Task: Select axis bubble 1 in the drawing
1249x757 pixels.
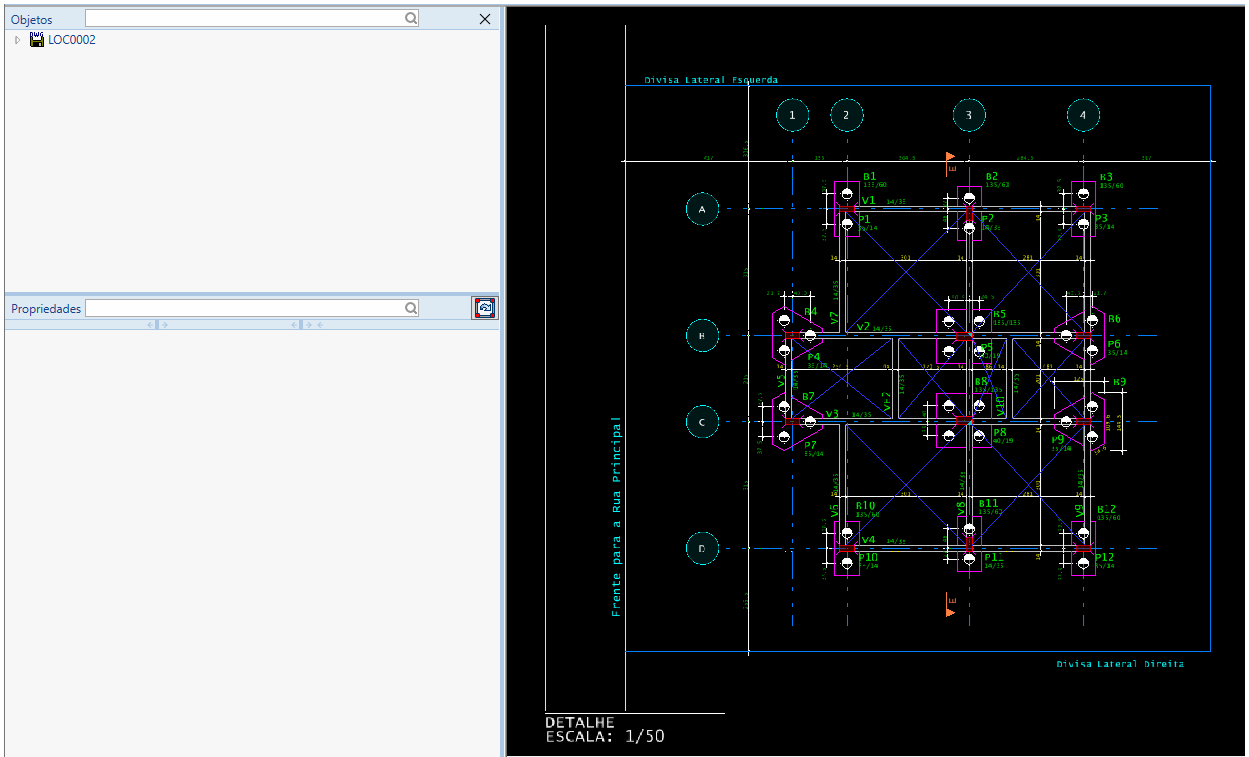Action: 792,116
